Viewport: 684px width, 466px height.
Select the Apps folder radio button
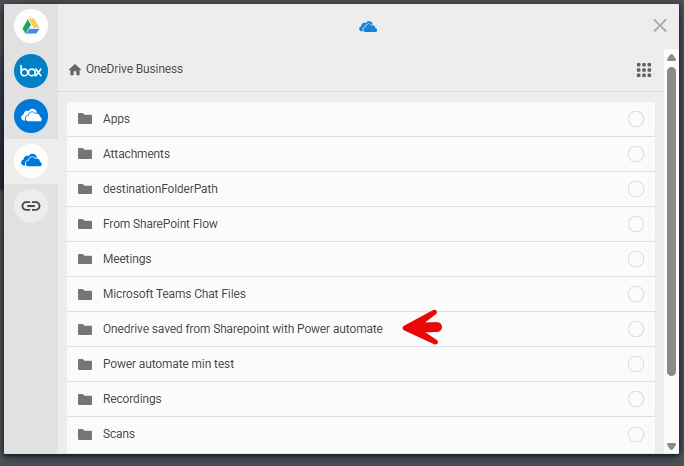click(636, 119)
